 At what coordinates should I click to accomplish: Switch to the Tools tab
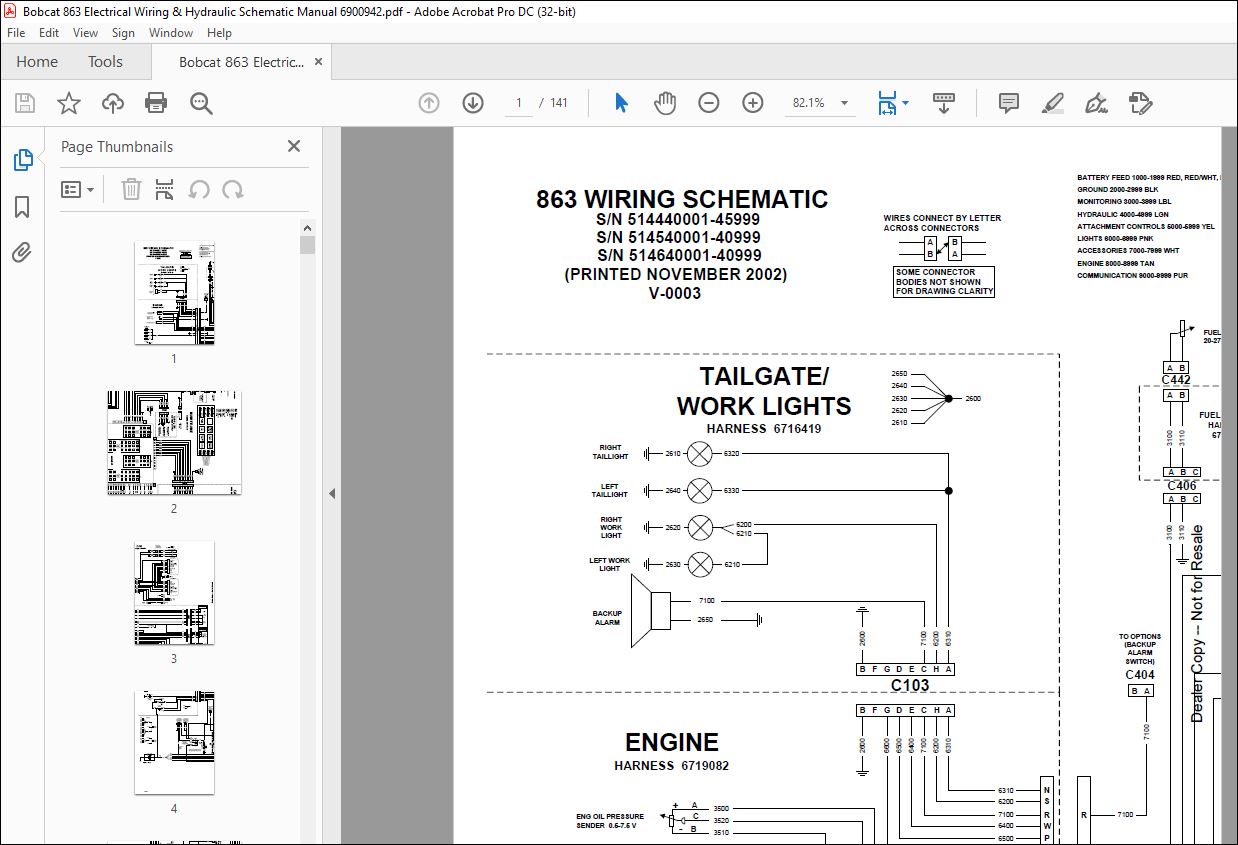tap(105, 62)
